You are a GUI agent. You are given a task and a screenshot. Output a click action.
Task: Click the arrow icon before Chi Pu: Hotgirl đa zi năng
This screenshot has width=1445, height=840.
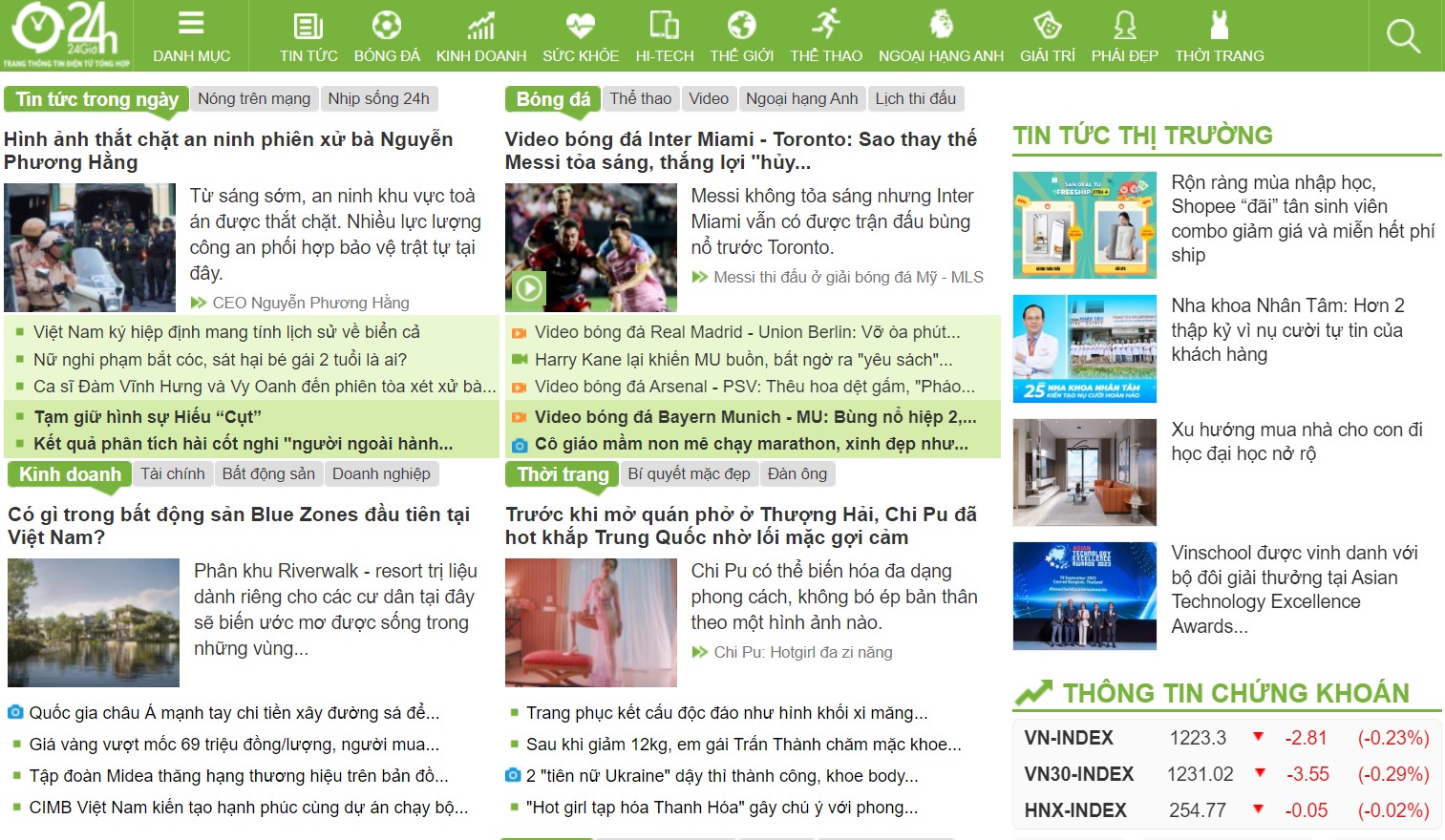tap(700, 652)
